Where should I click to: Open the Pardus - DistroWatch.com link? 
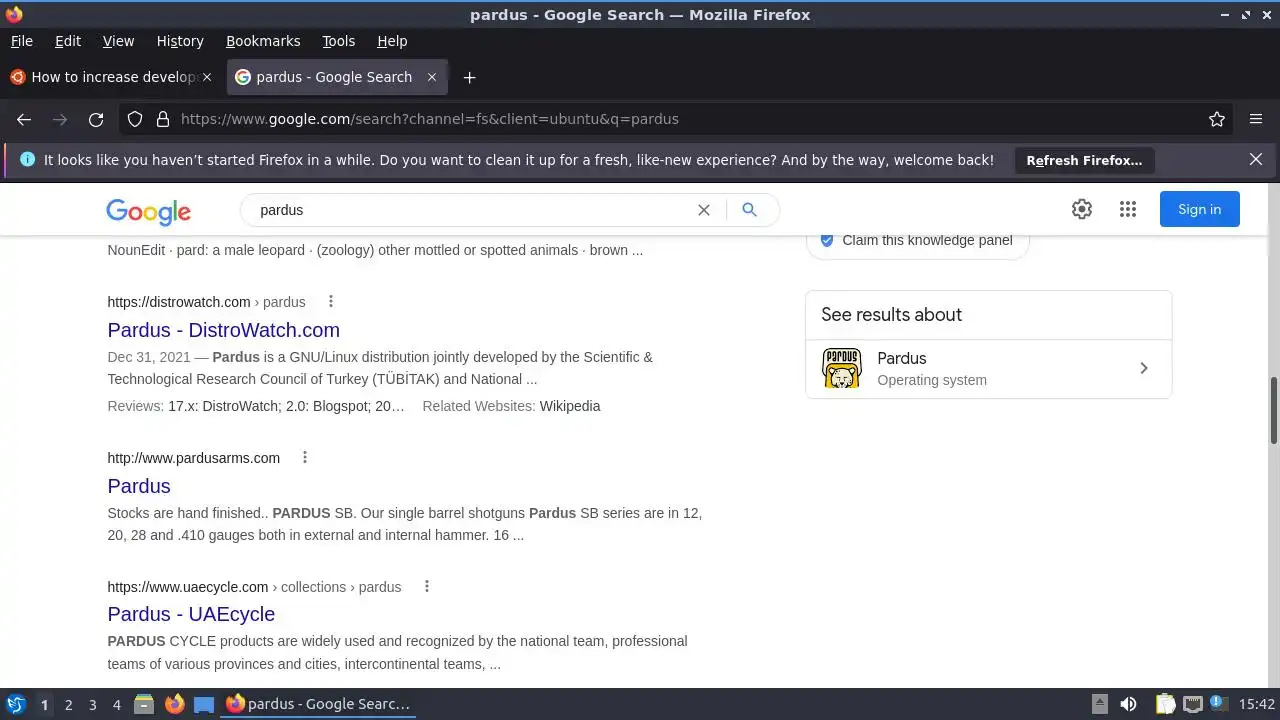pos(224,330)
